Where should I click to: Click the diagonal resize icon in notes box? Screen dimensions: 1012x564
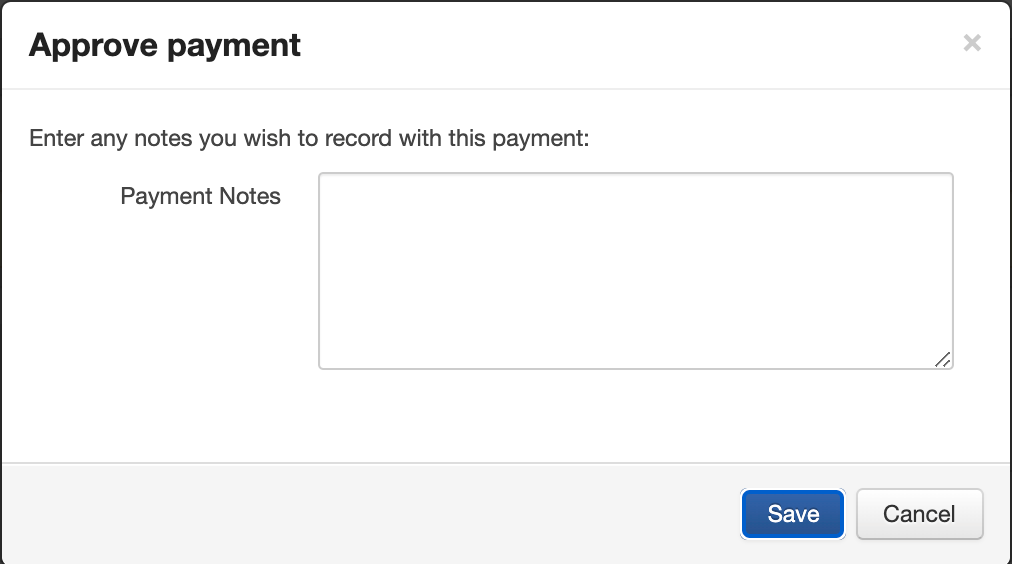942,360
